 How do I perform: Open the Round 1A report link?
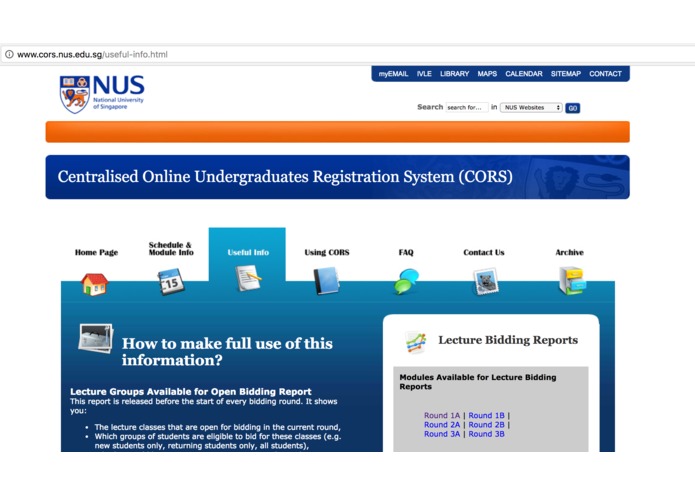442,415
